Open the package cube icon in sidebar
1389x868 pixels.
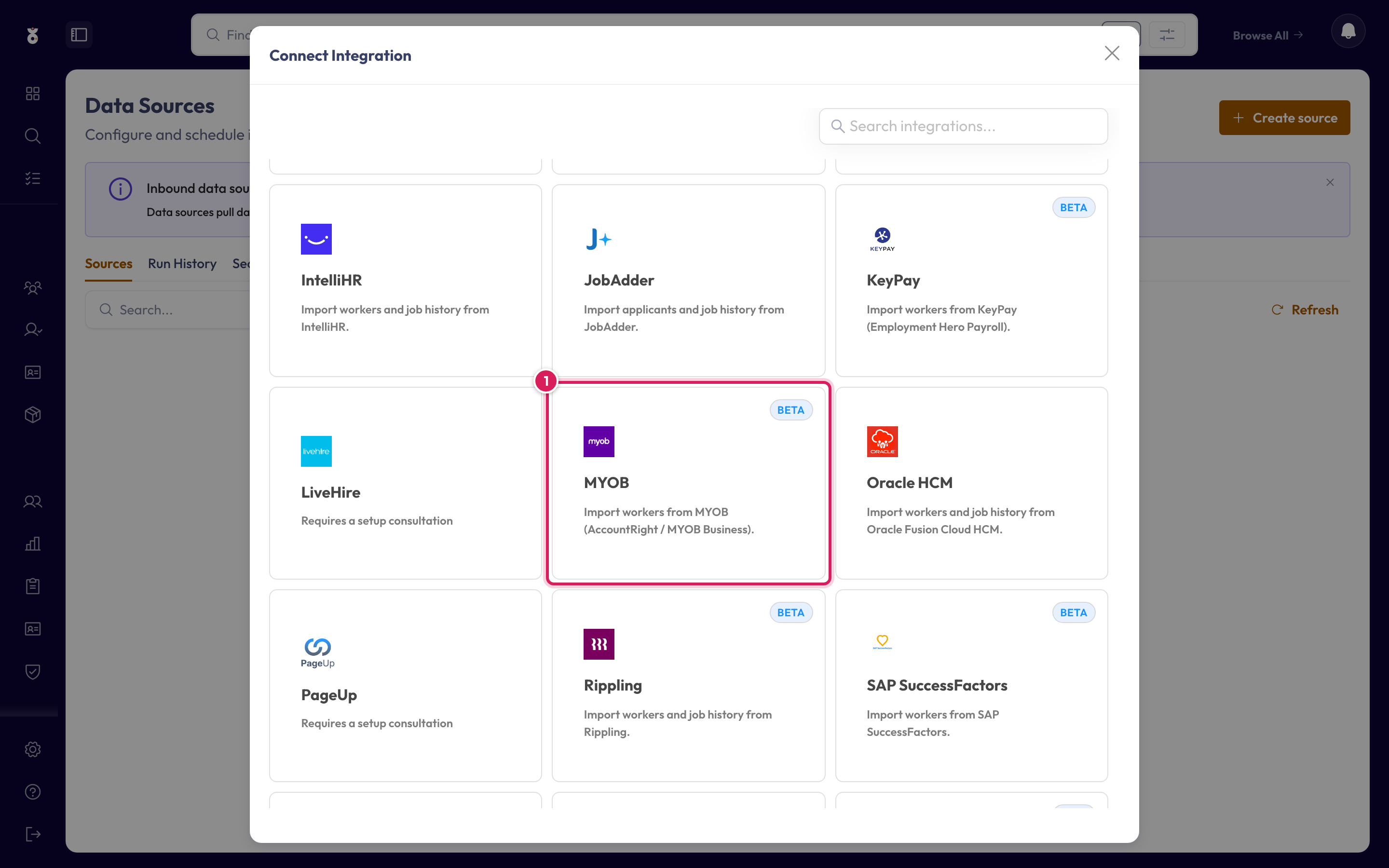point(33,415)
